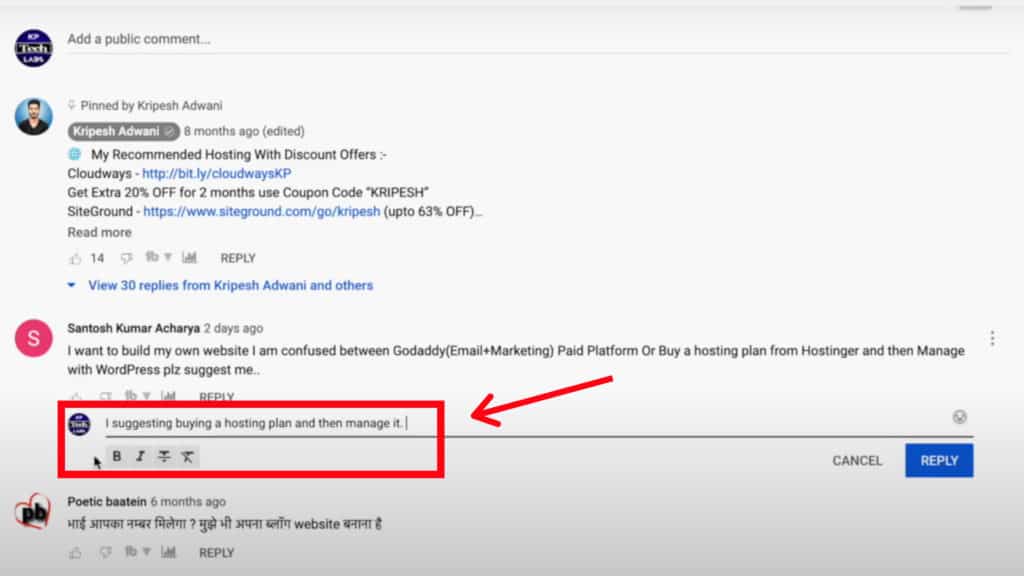Apply italic formatting in the reply box
The height and width of the screenshot is (576, 1024).
pyautogui.click(x=140, y=457)
